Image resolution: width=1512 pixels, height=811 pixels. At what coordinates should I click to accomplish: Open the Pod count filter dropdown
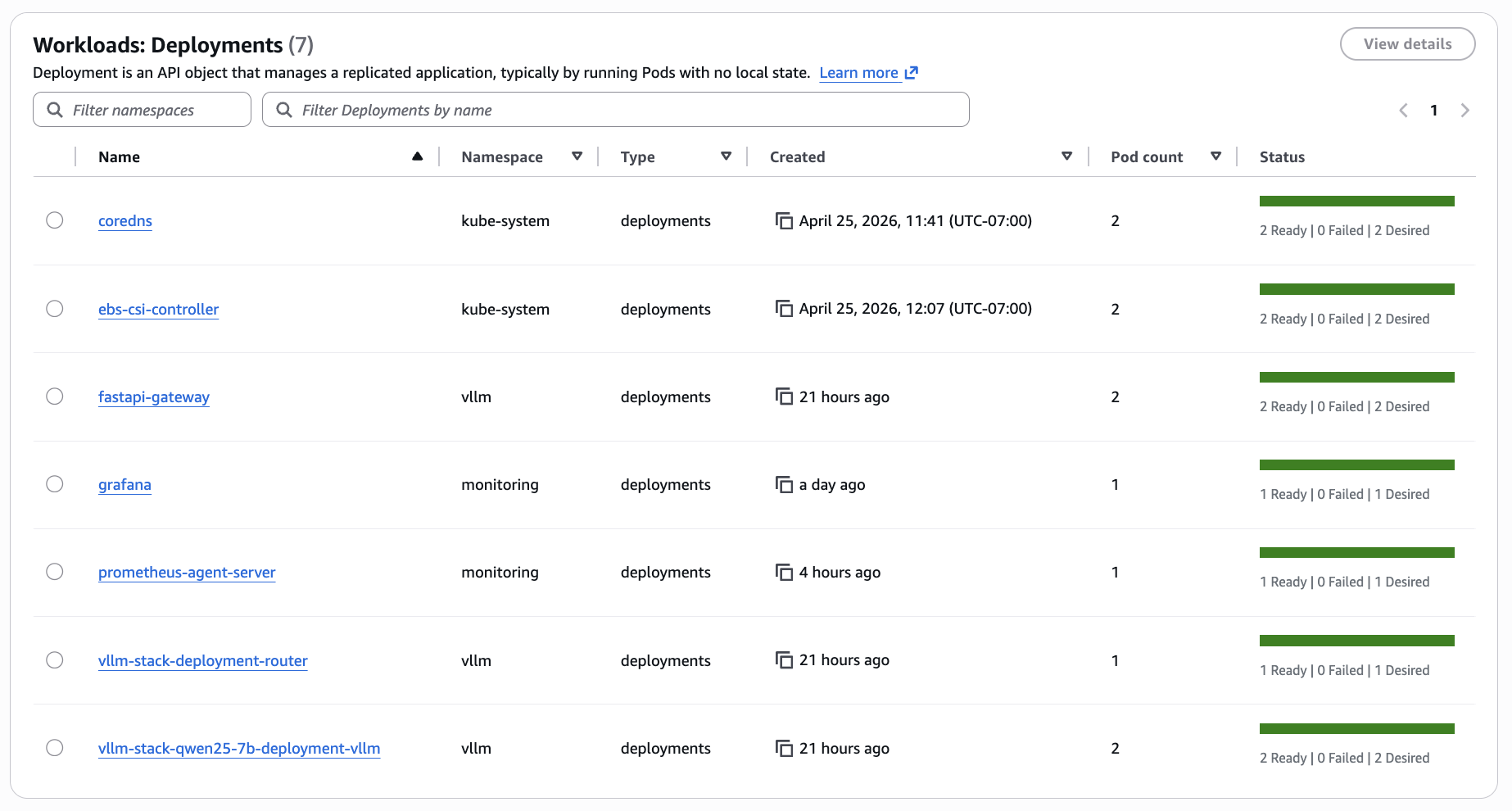(x=1217, y=155)
